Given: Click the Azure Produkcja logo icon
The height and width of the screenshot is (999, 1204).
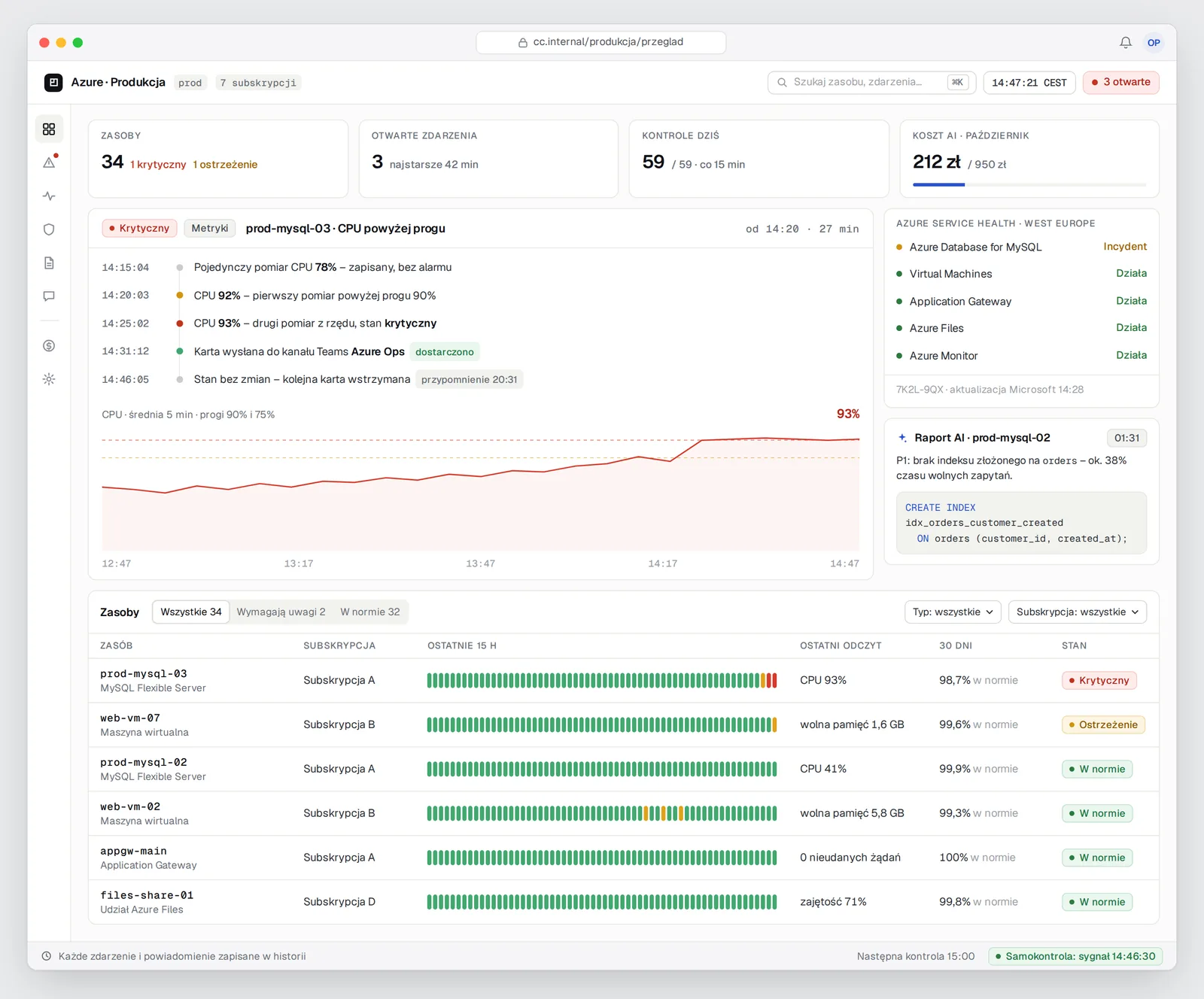Looking at the screenshot, I should click(53, 83).
